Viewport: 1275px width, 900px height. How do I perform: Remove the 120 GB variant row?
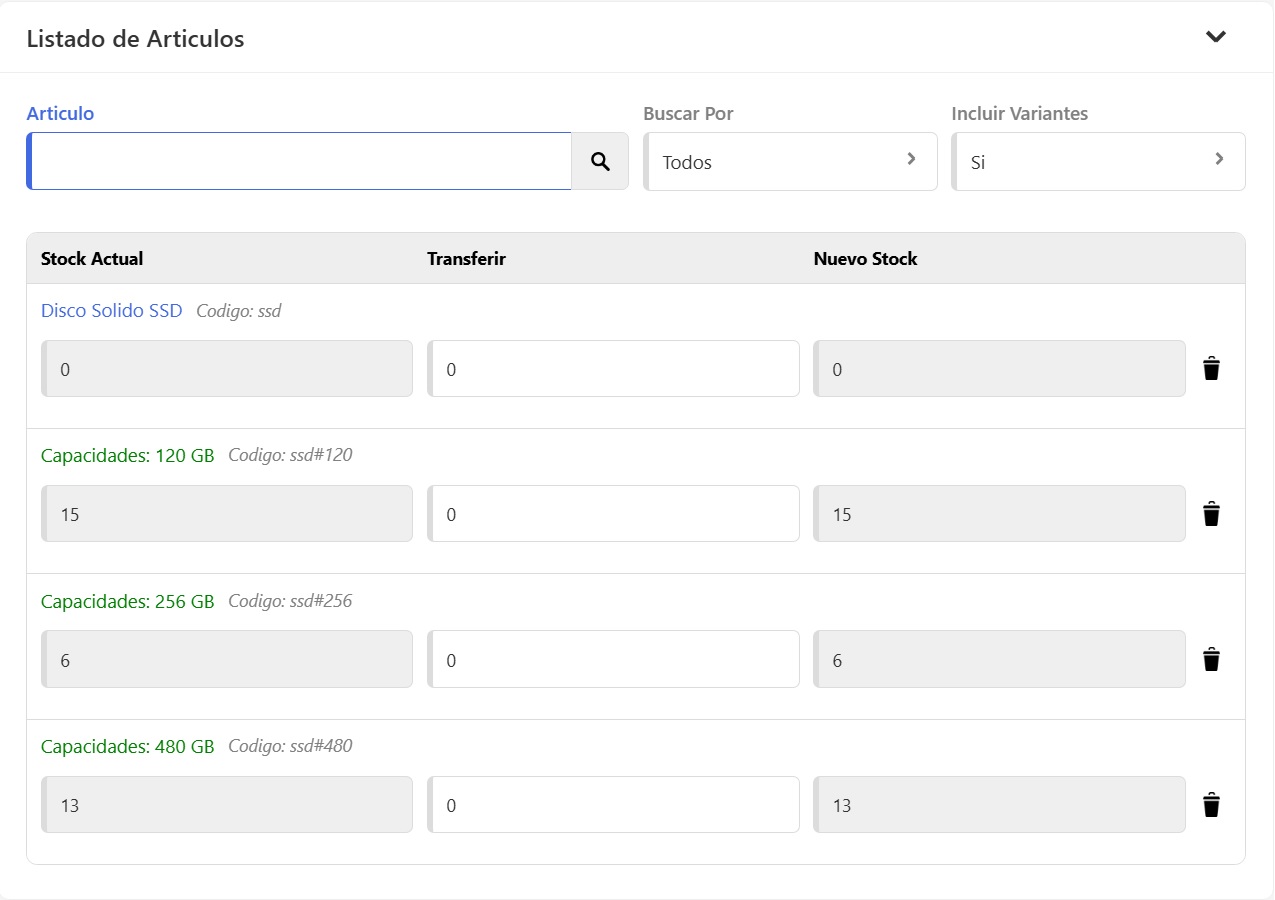pyautogui.click(x=1211, y=514)
